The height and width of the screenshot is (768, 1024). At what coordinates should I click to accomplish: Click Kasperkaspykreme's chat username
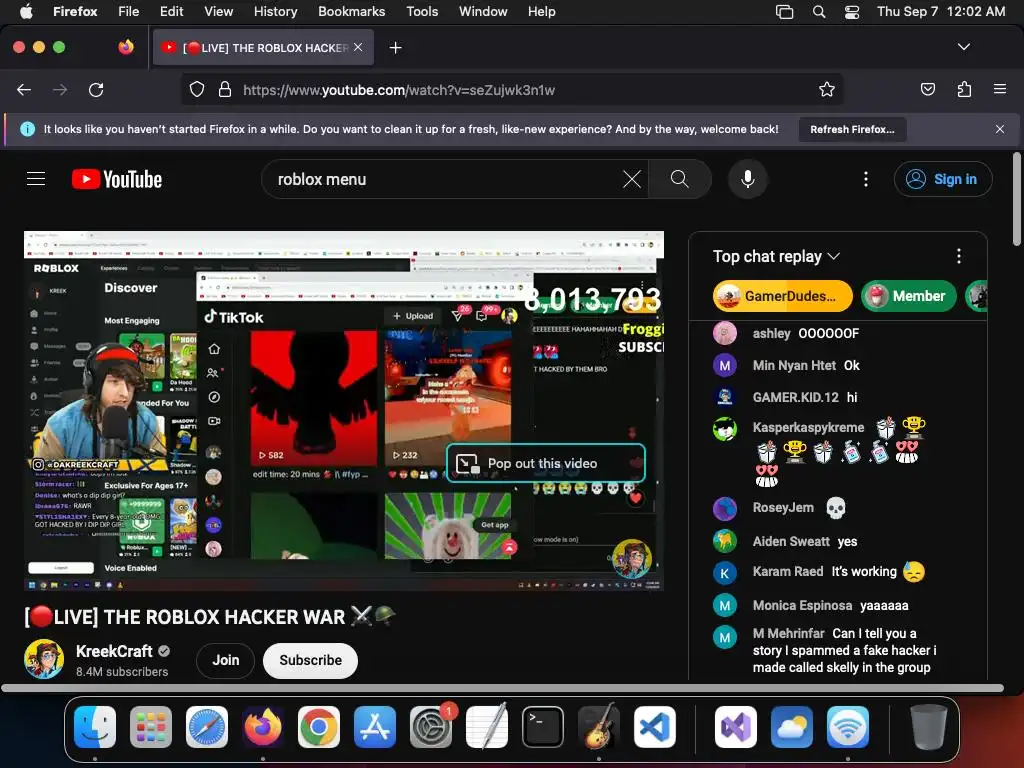point(808,427)
